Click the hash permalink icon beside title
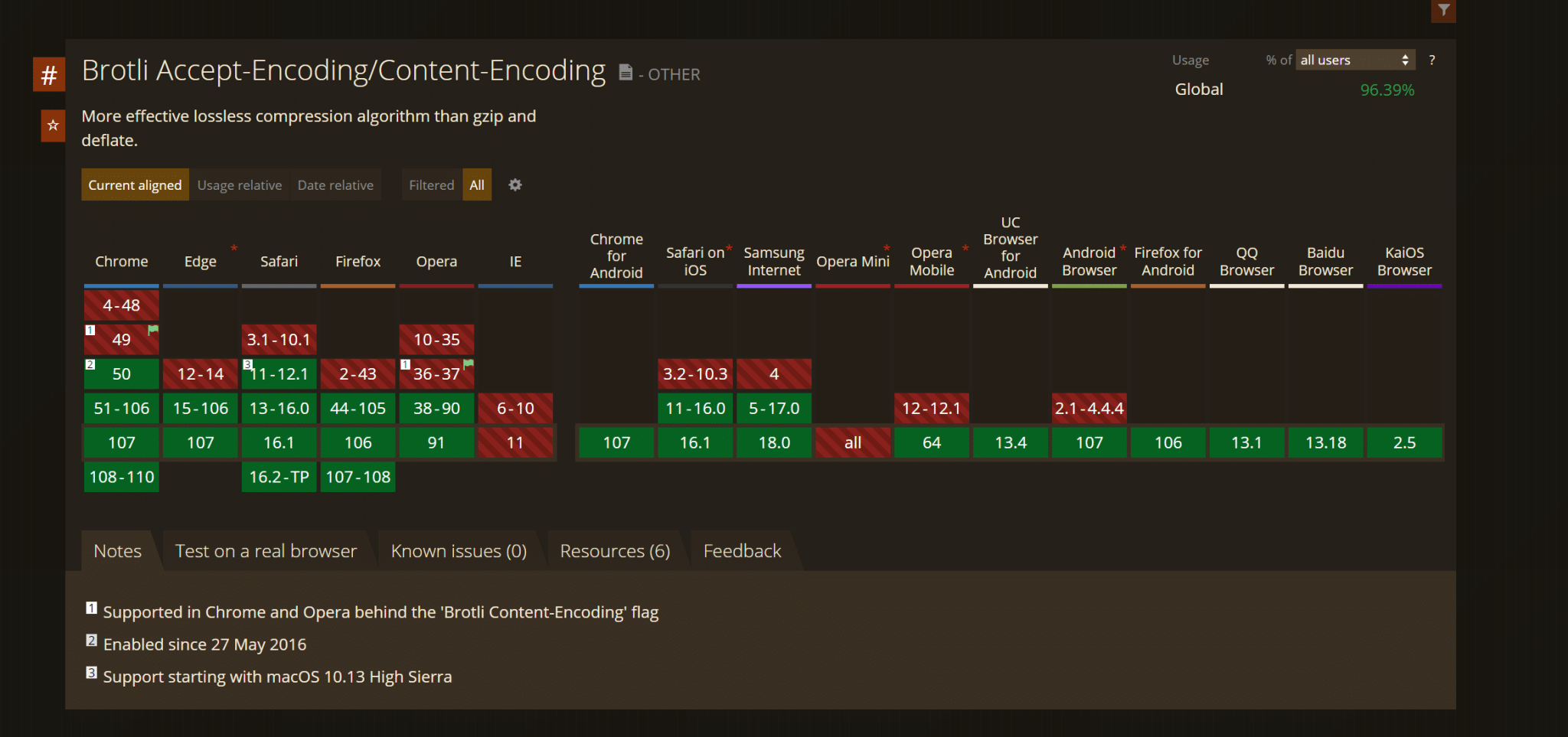The width and height of the screenshot is (1568, 737). (x=48, y=75)
